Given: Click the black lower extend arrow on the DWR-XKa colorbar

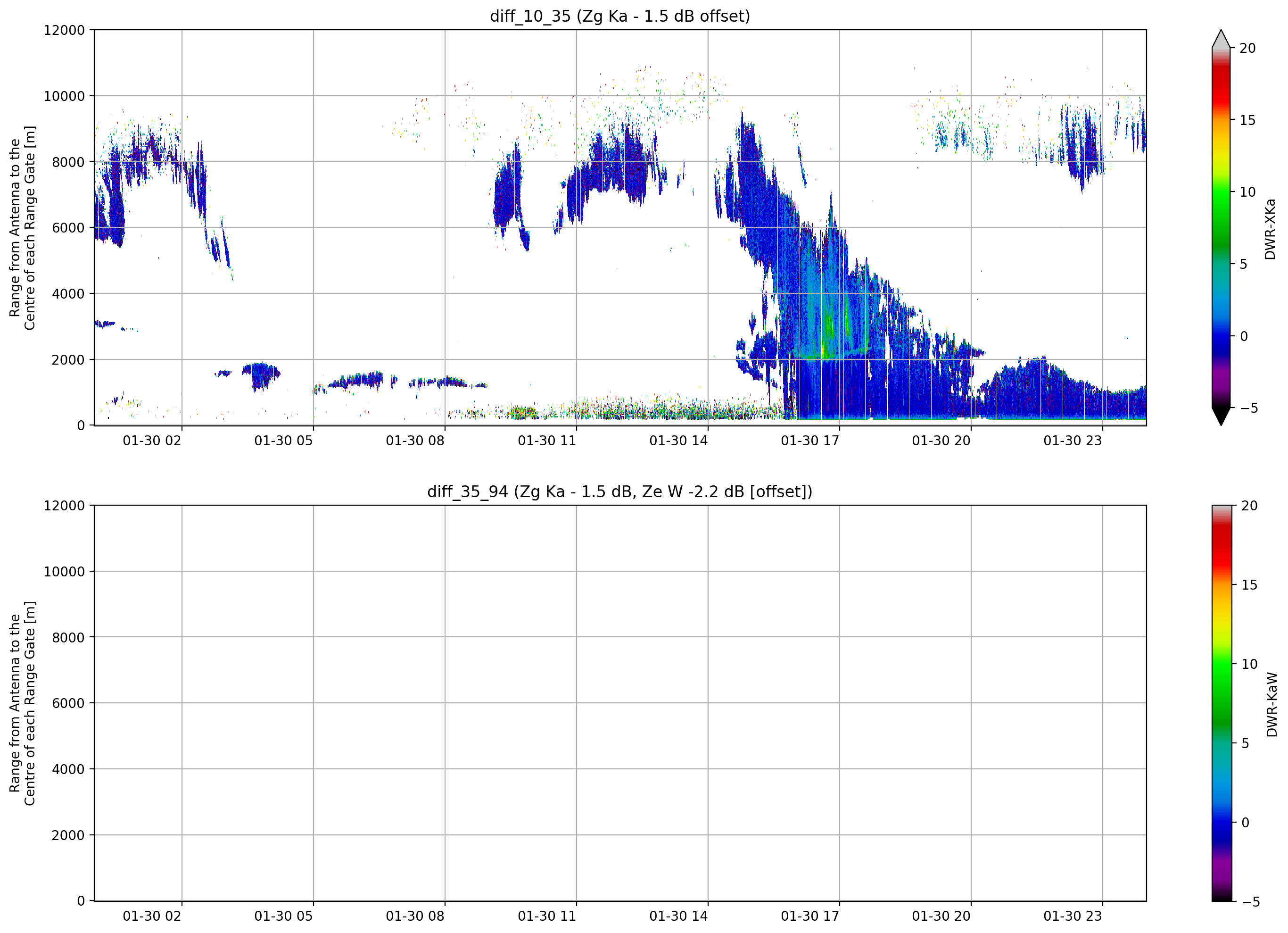Looking at the screenshot, I should [1221, 416].
